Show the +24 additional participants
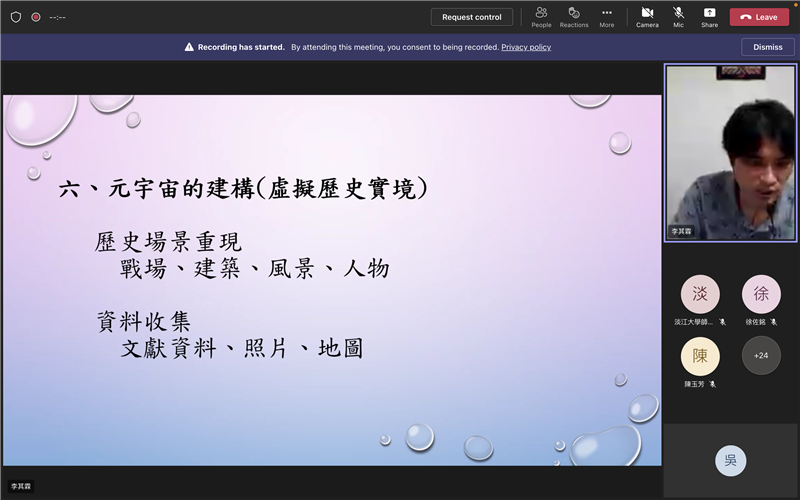 tap(761, 355)
